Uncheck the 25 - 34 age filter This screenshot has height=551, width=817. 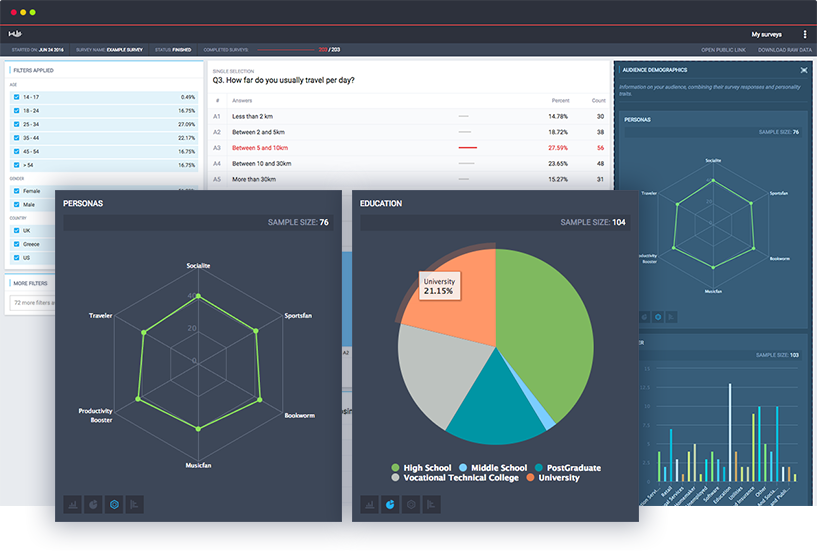point(17,124)
